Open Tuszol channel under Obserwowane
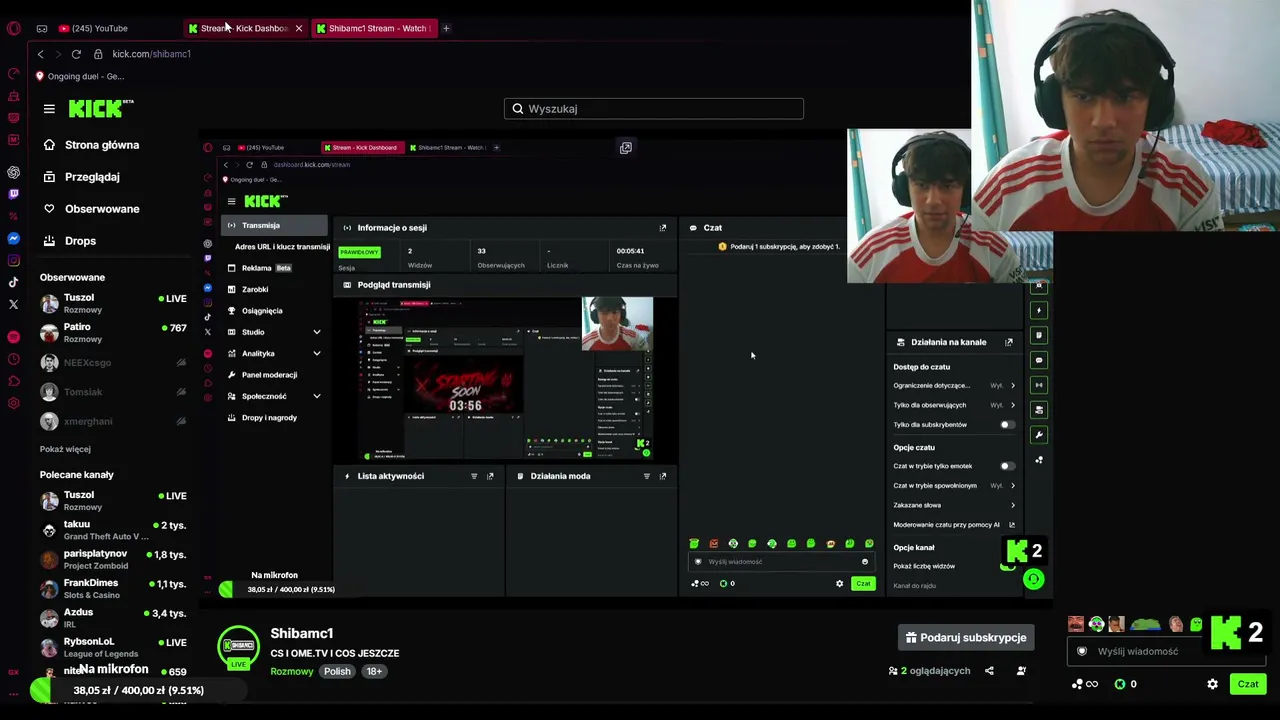The width and height of the screenshot is (1280, 720). [x=113, y=303]
